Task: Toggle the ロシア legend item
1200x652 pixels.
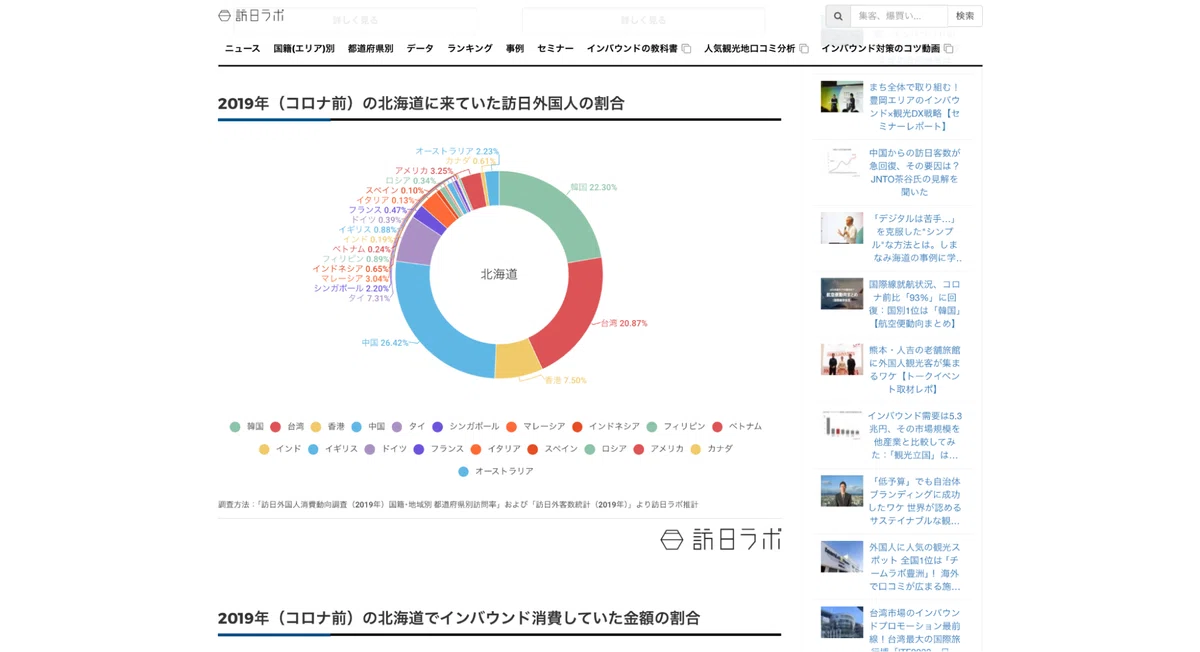Action: (x=606, y=449)
